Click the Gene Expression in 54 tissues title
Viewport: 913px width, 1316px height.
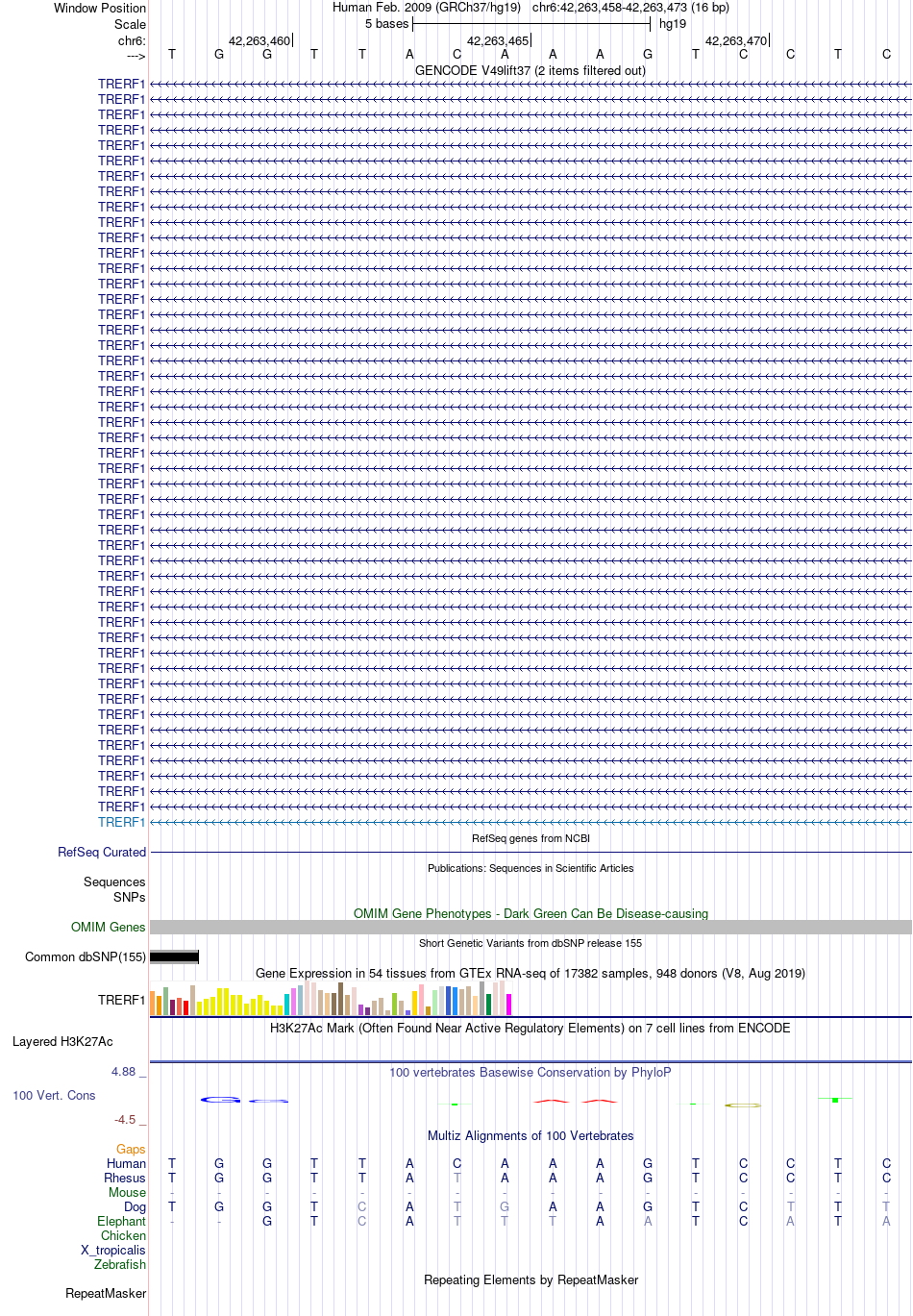coord(531,973)
